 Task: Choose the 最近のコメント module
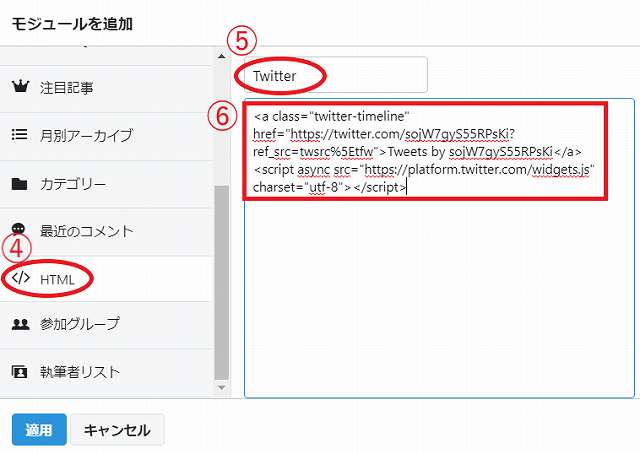coord(106,232)
